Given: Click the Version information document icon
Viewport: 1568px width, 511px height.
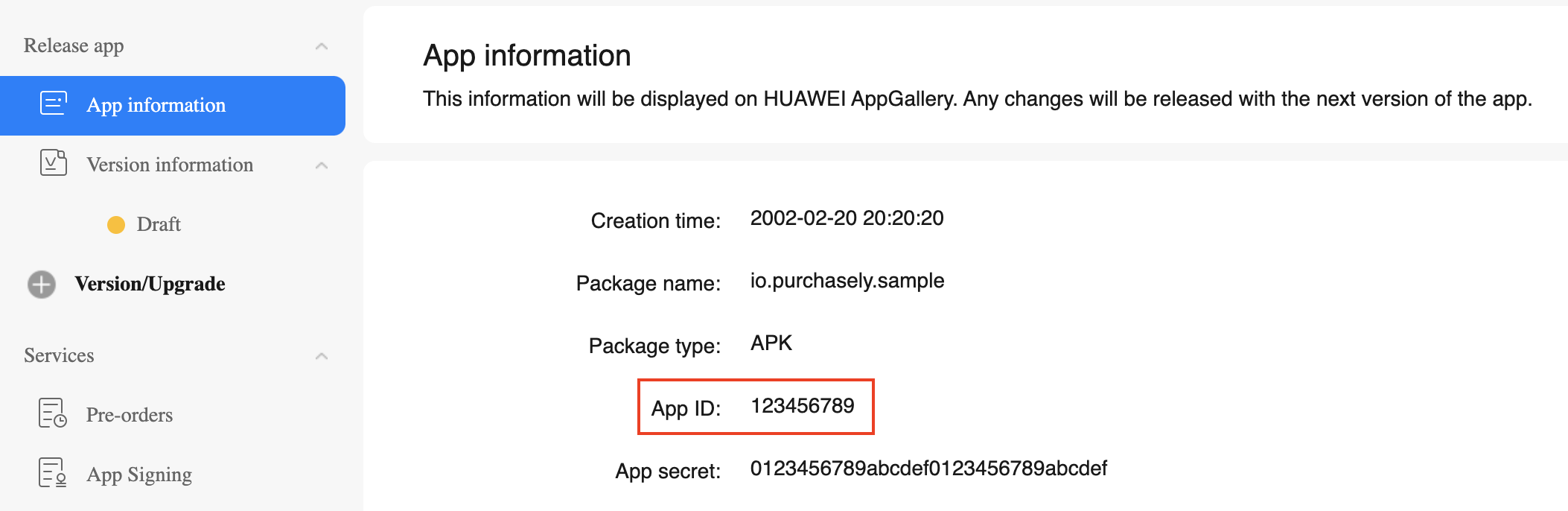Looking at the screenshot, I should coord(53,163).
